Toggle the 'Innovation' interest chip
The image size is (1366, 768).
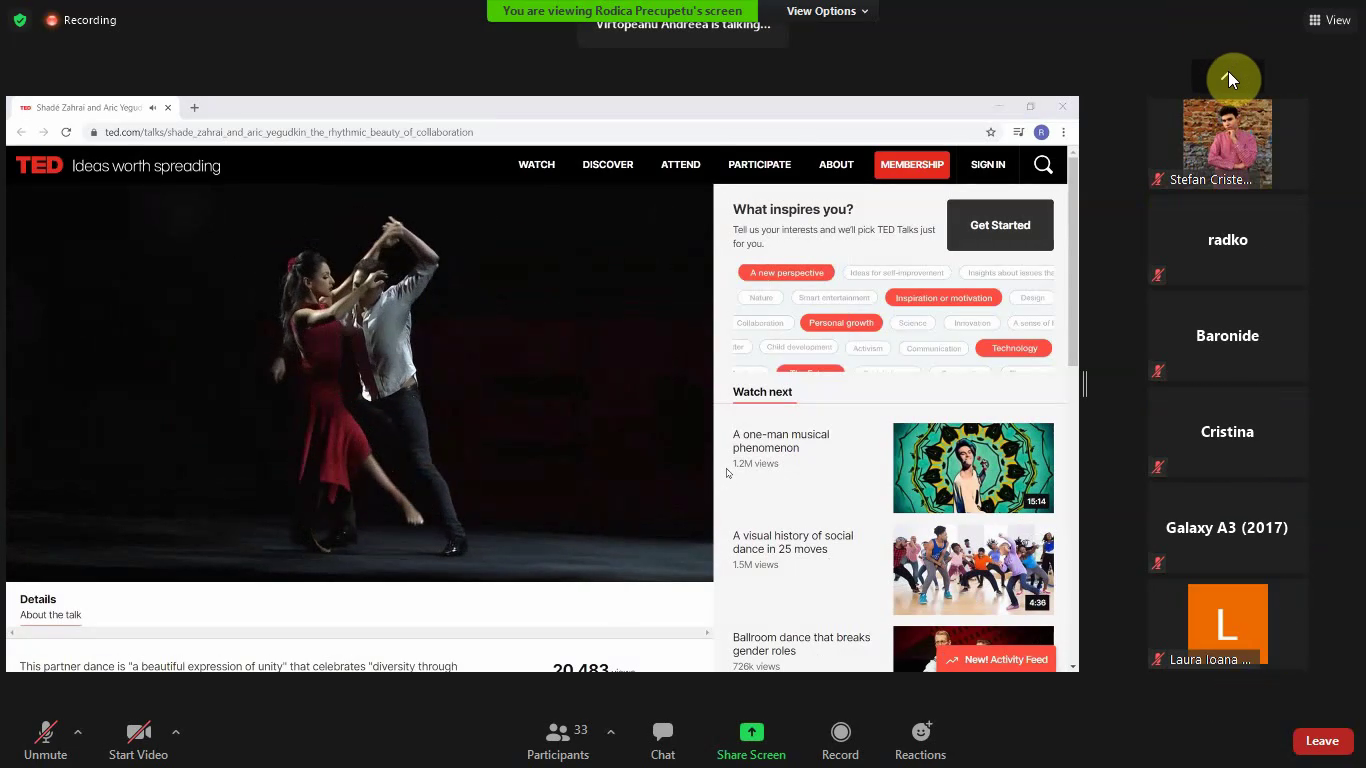972,323
